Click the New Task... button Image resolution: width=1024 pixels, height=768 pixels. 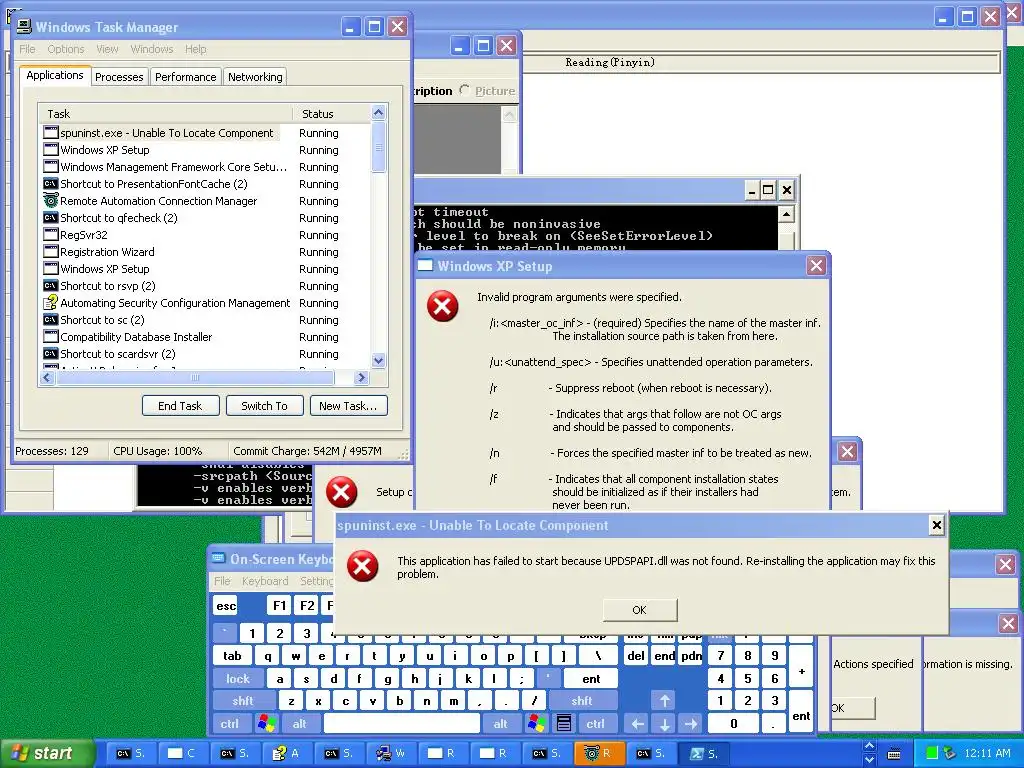coord(348,406)
